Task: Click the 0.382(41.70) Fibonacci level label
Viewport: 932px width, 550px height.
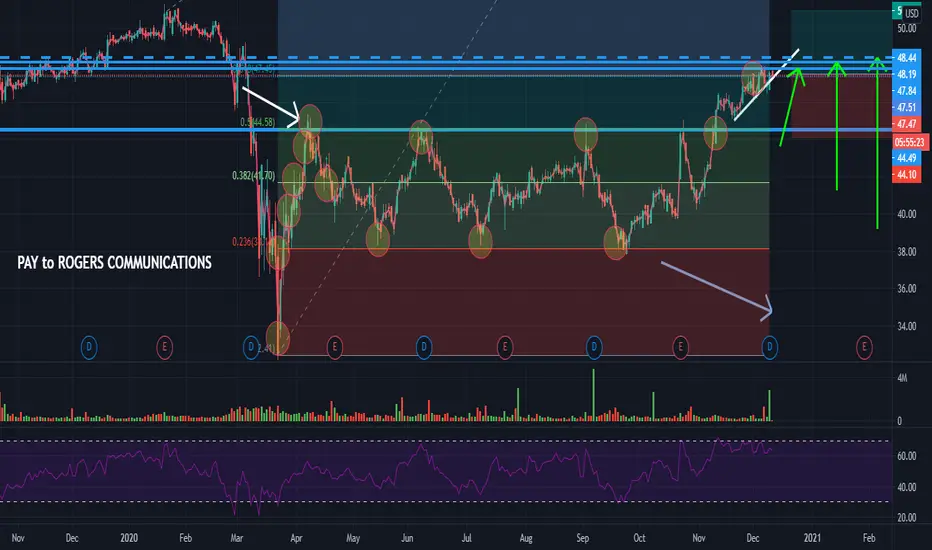Action: coord(253,175)
